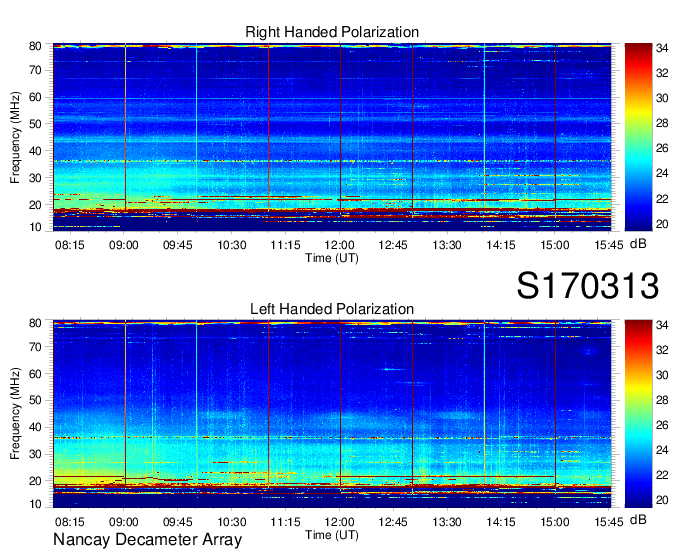680x552 pixels.
Task: Click the 'Left Handed Polarization' title
Action: click(x=332, y=309)
